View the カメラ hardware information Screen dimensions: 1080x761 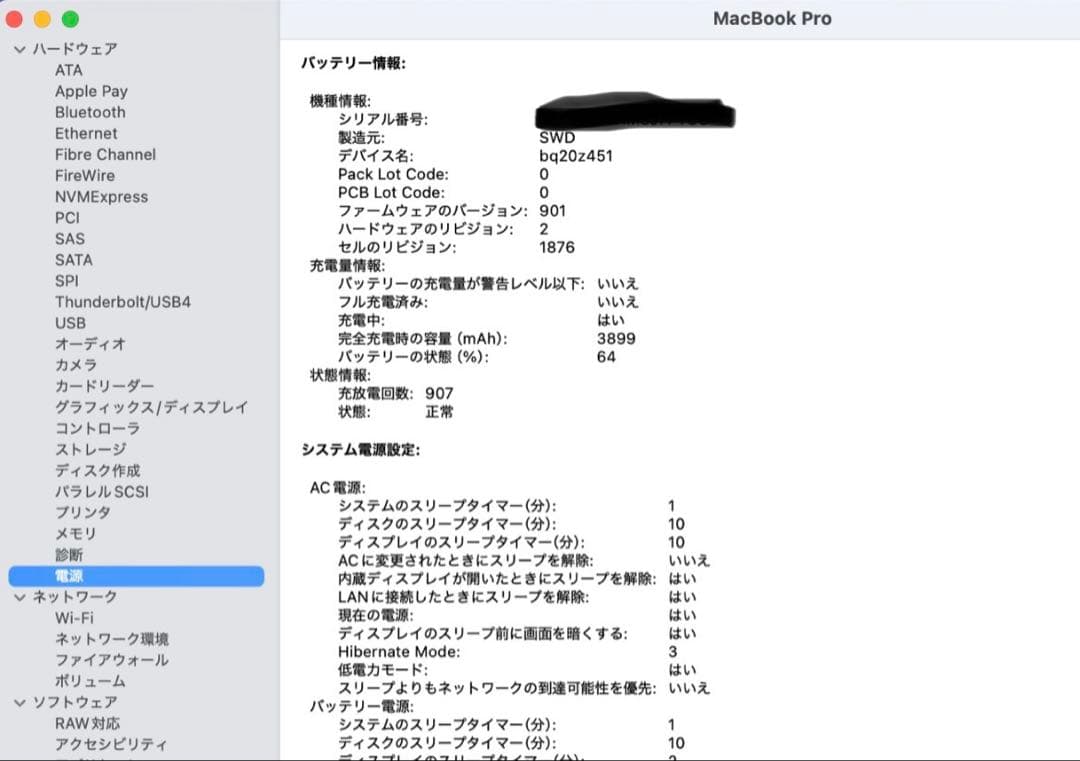pyautogui.click(x=74, y=365)
